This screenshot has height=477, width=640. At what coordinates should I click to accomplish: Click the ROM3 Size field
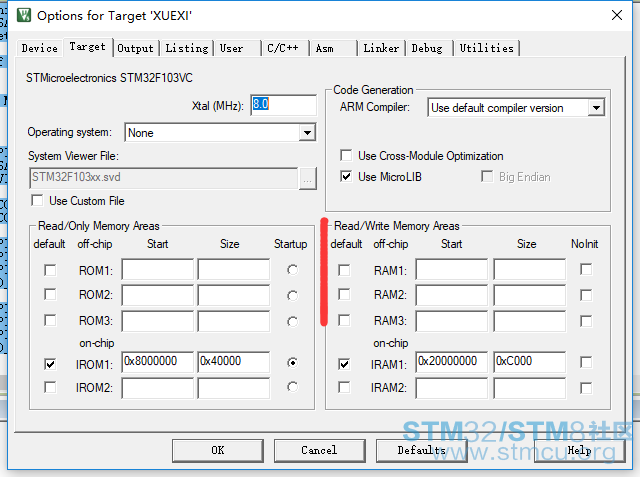(x=234, y=321)
